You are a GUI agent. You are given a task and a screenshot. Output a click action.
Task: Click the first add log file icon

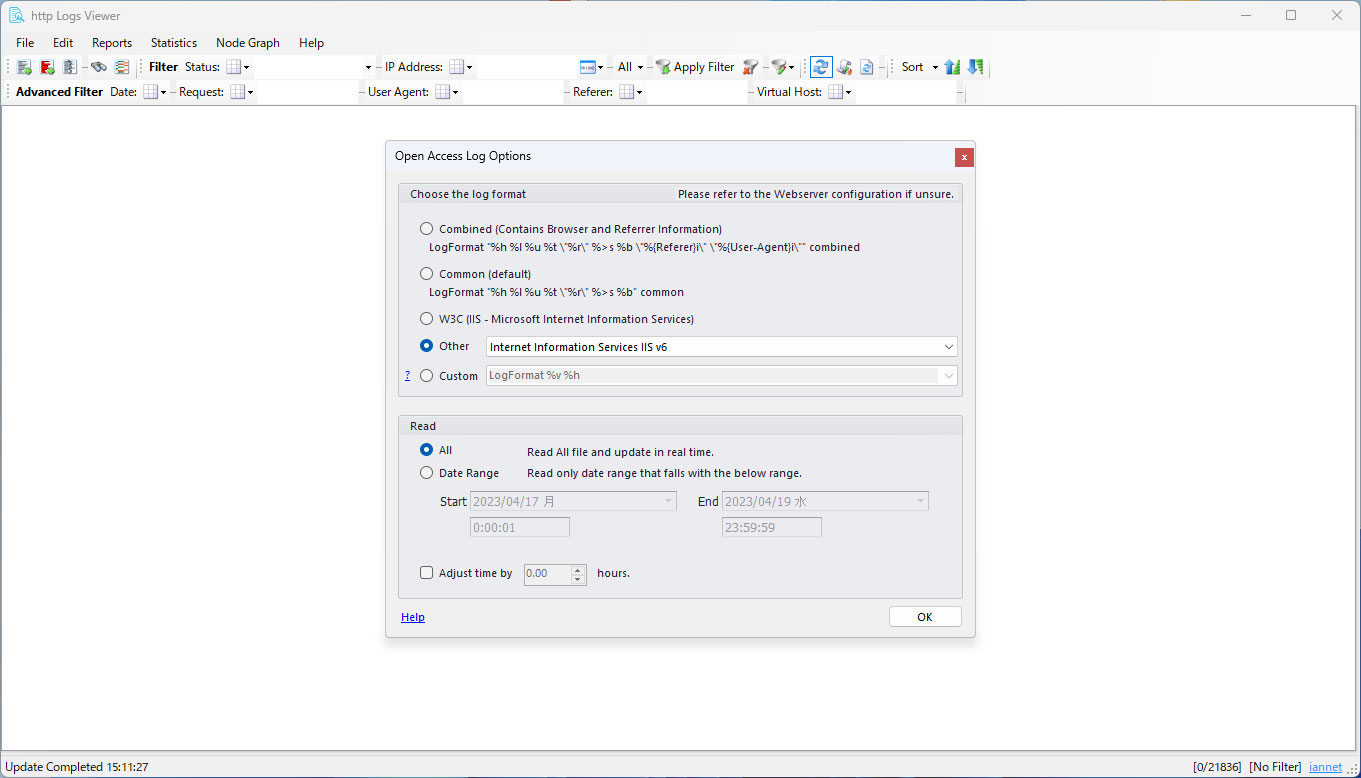click(x=24, y=67)
